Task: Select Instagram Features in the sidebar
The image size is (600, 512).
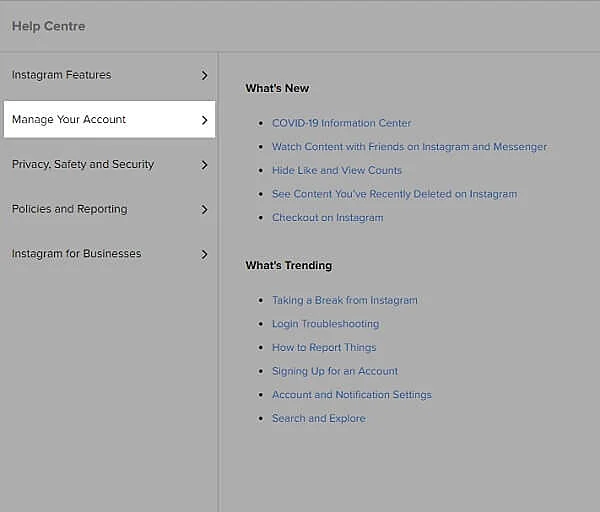Action: (x=62, y=75)
